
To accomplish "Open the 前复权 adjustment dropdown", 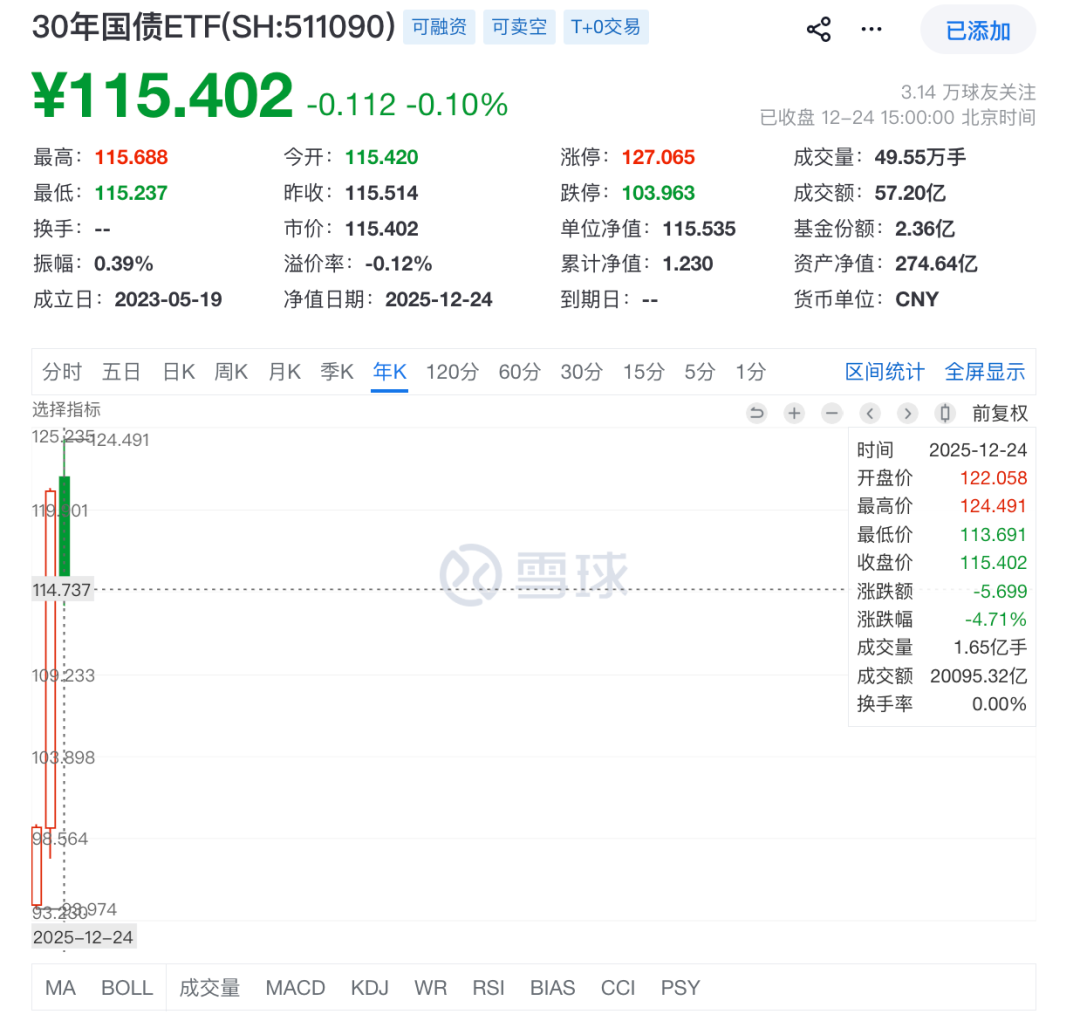I will pyautogui.click(x=999, y=413).
